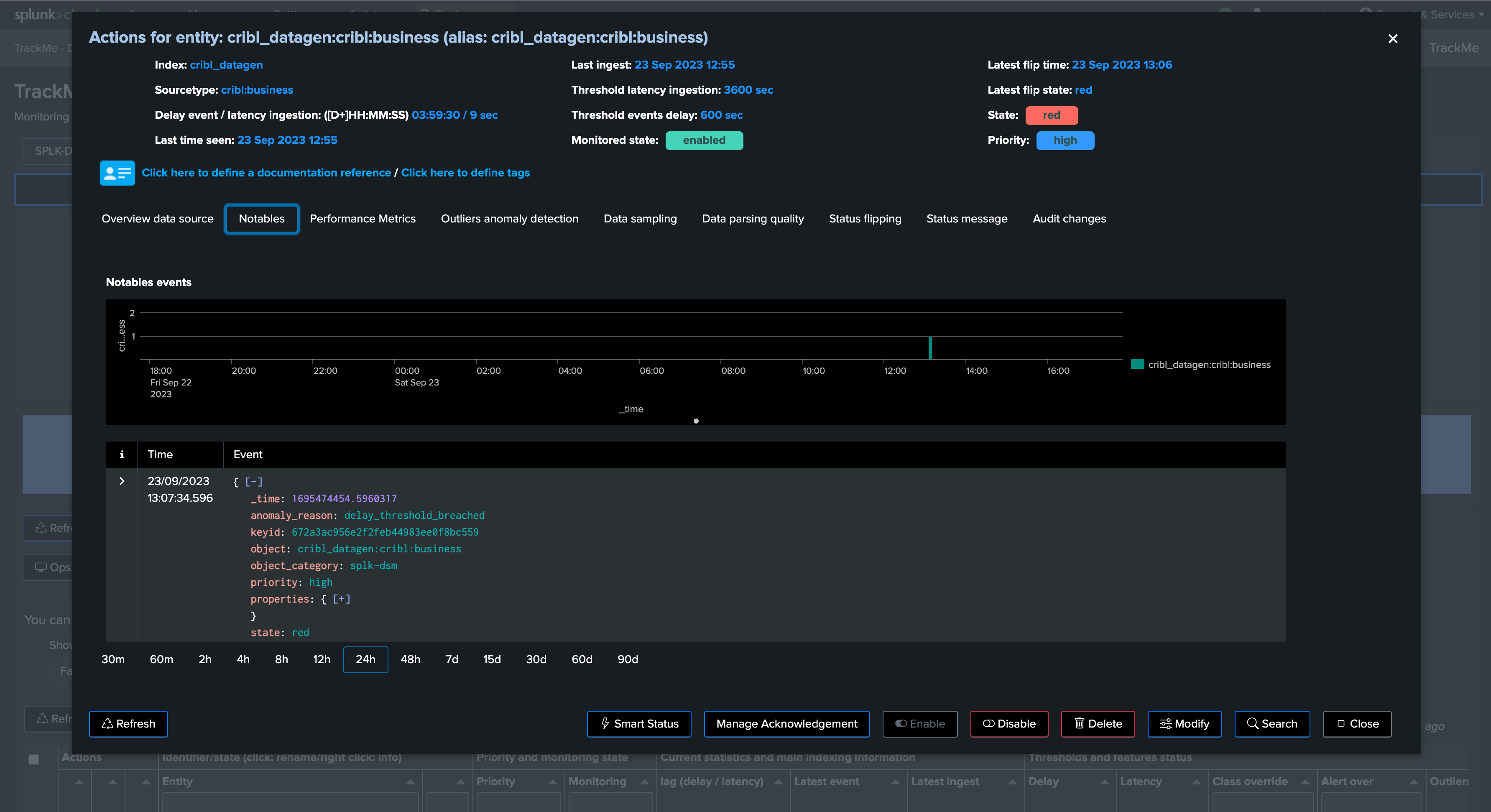Image resolution: width=1491 pixels, height=812 pixels.
Task: Close the modal with X icon
Action: [x=1393, y=39]
